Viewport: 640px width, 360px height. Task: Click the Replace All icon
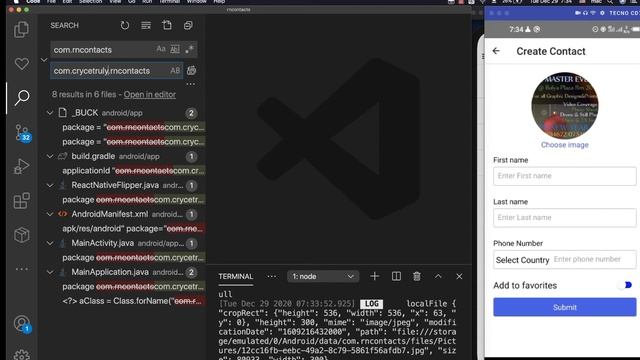point(191,71)
